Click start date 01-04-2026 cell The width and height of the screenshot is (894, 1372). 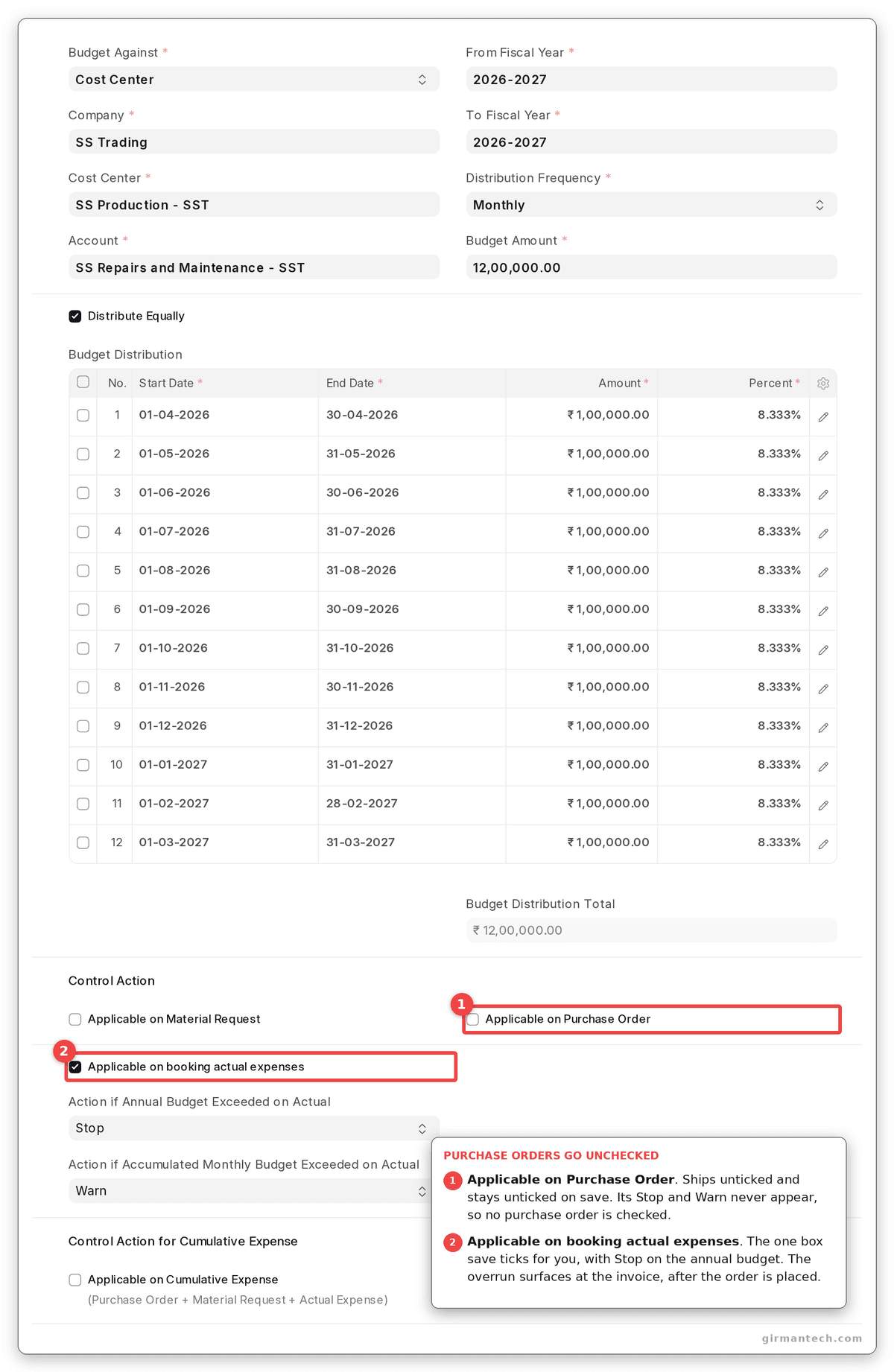pyautogui.click(x=225, y=416)
